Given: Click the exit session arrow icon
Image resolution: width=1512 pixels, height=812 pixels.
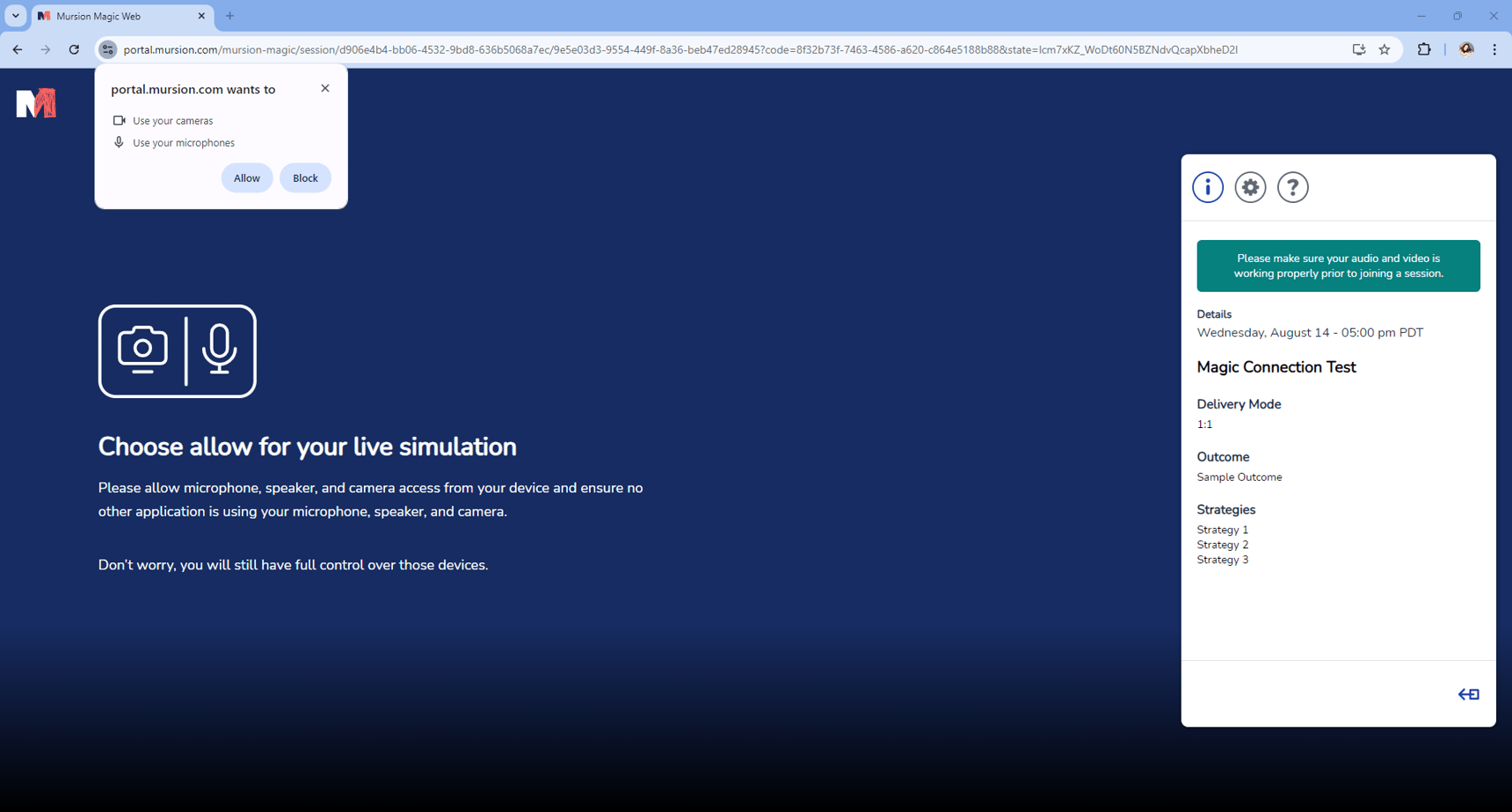Looking at the screenshot, I should 1468,694.
